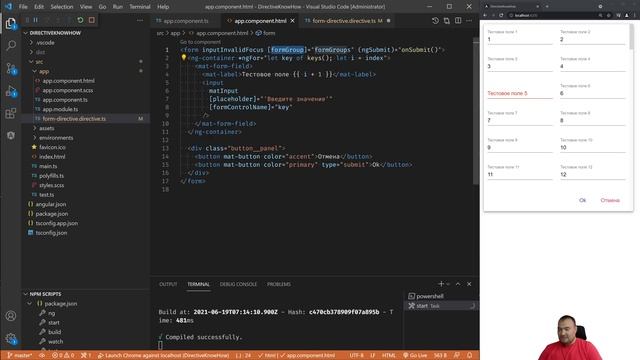
Task: Open the Explorer view in activity bar
Action: tap(11, 24)
